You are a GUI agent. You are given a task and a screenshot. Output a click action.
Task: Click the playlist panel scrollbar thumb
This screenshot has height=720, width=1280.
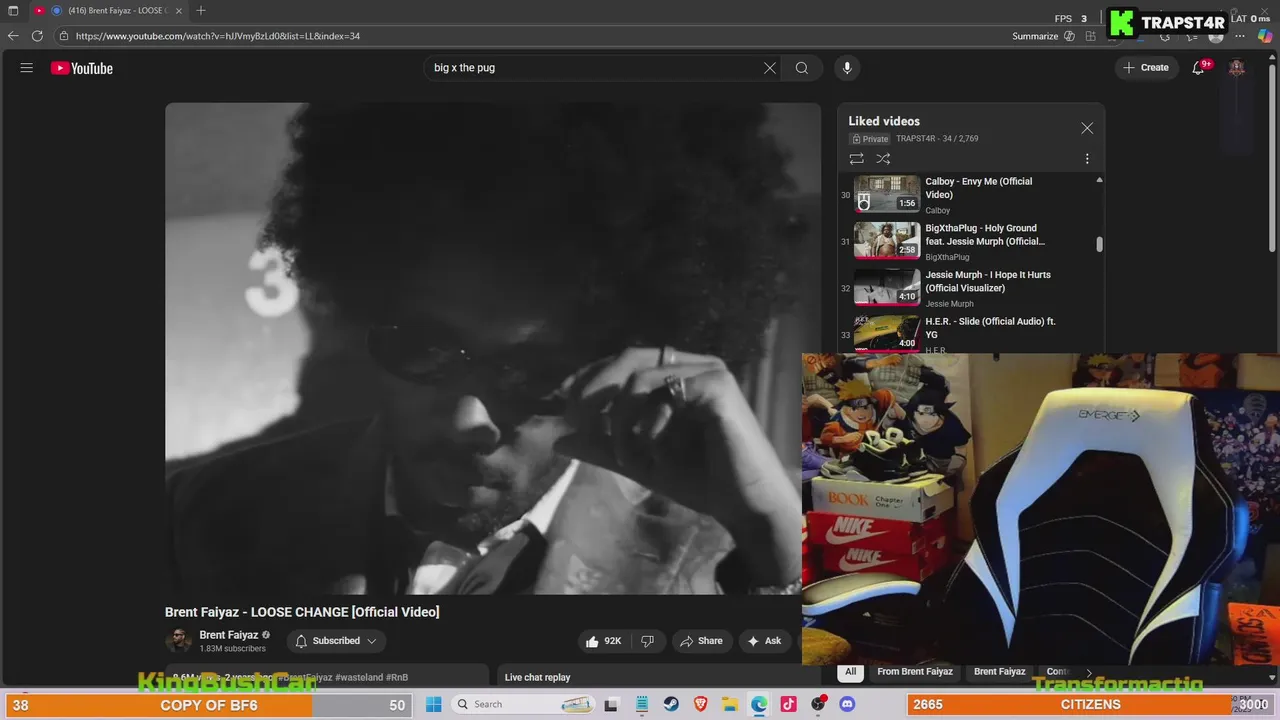coord(1099,244)
